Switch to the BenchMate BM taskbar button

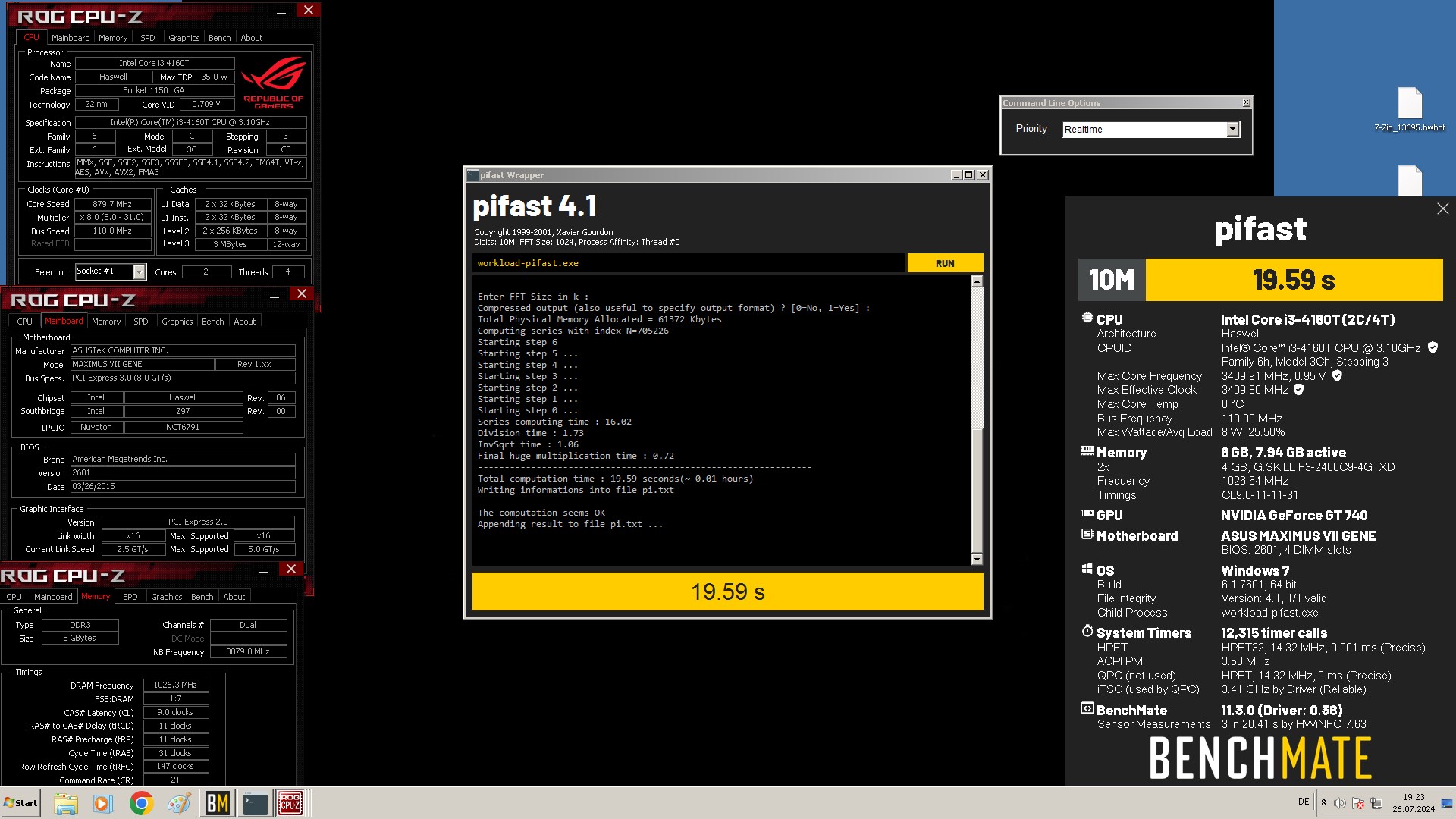[218, 803]
